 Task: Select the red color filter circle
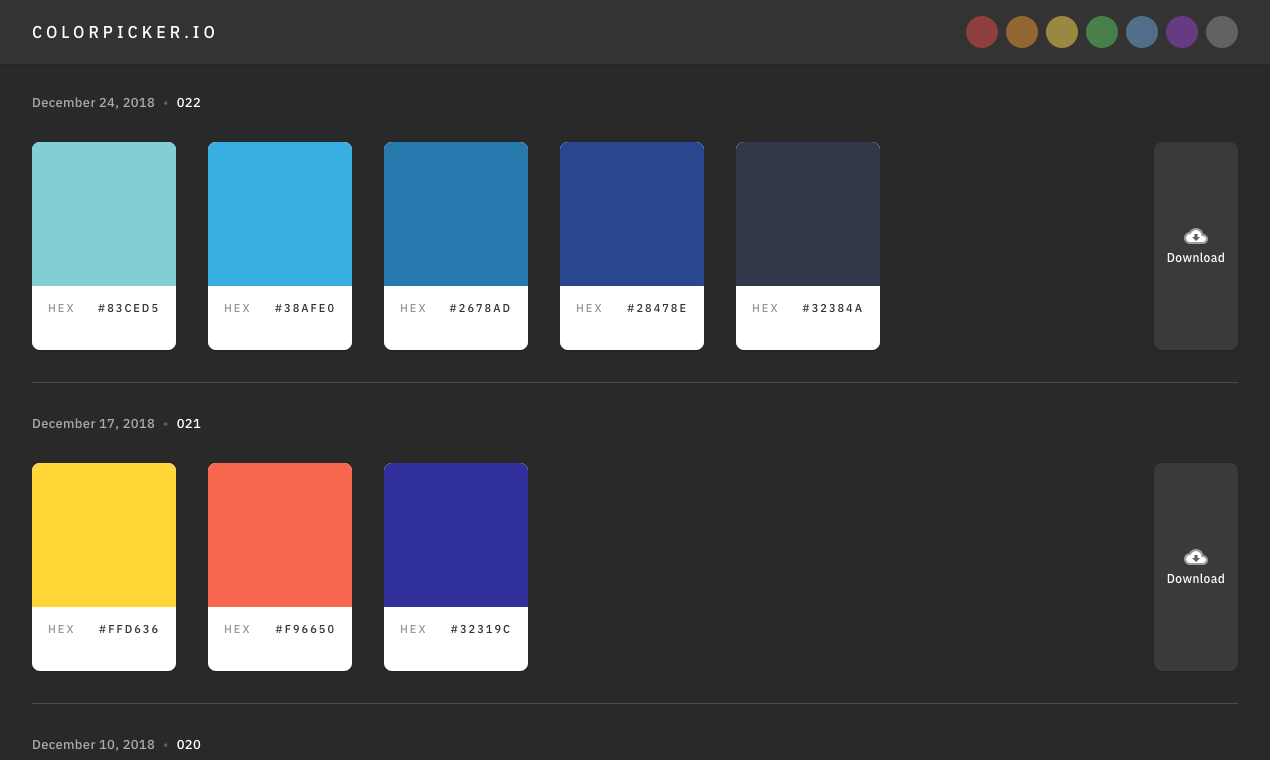point(982,31)
